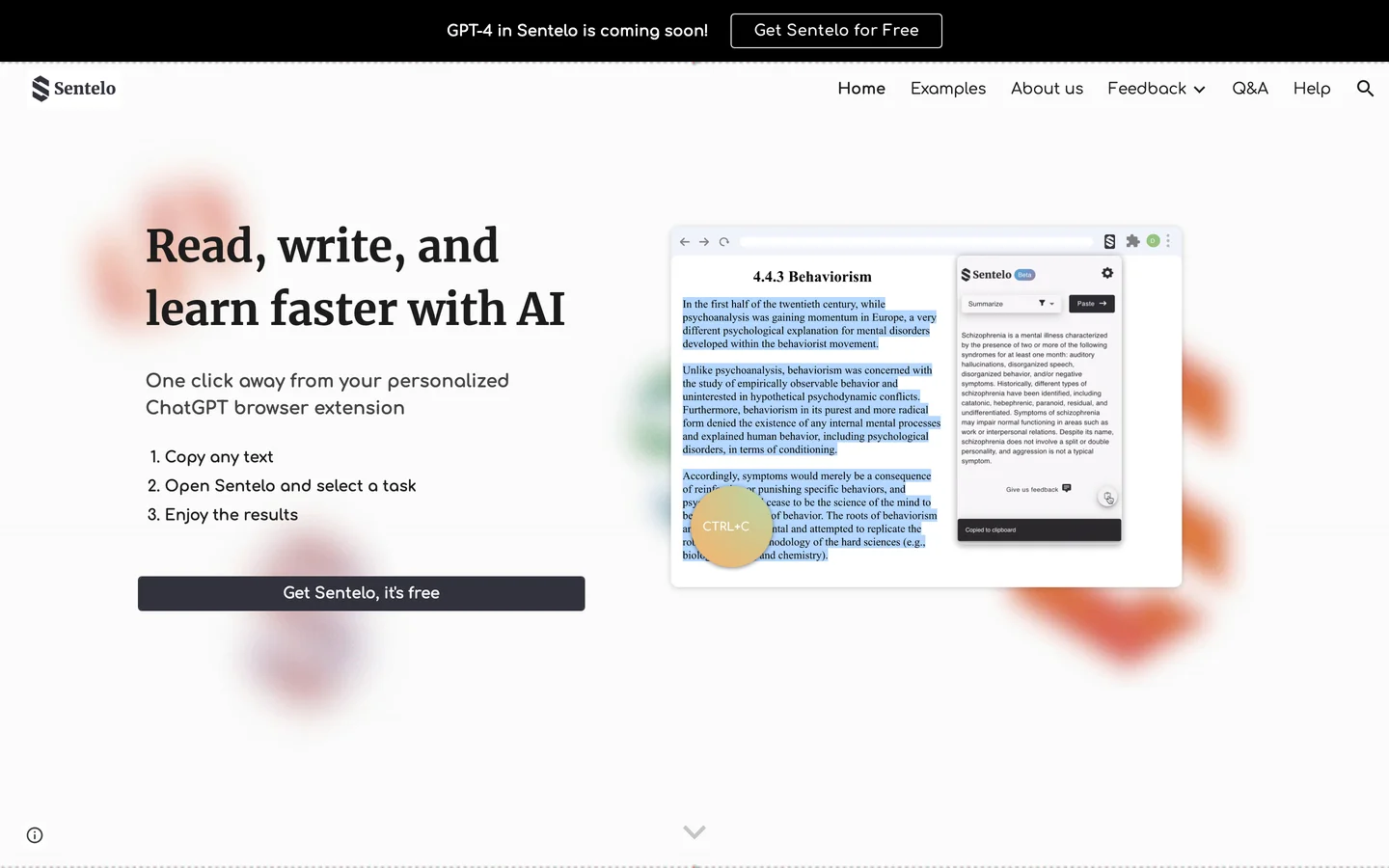
Task: Open the Q&A page
Action: tap(1250, 89)
